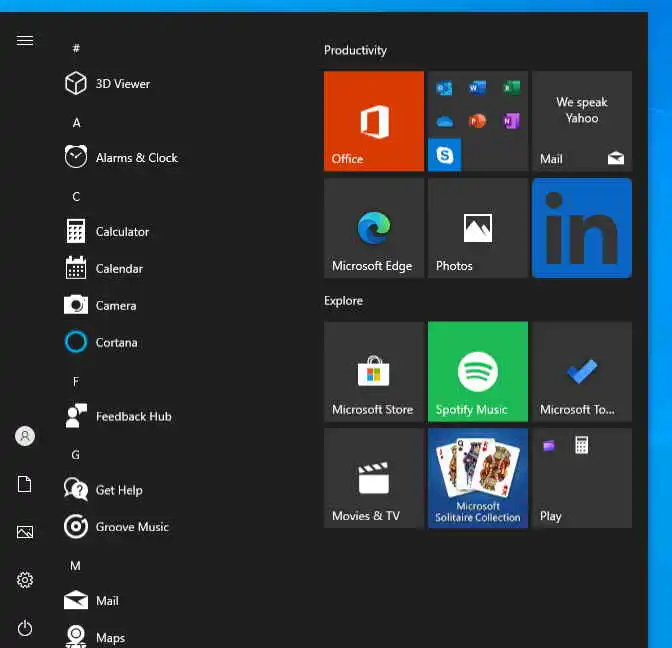Screen dimensions: 672x648
Task: Open the Microsoft To Do tile
Action: (x=582, y=372)
